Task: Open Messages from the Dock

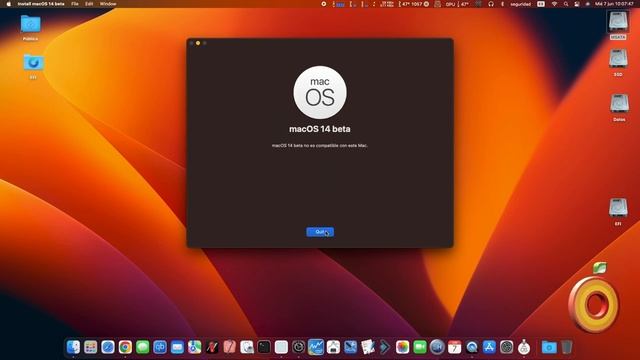Action: click(x=142, y=347)
